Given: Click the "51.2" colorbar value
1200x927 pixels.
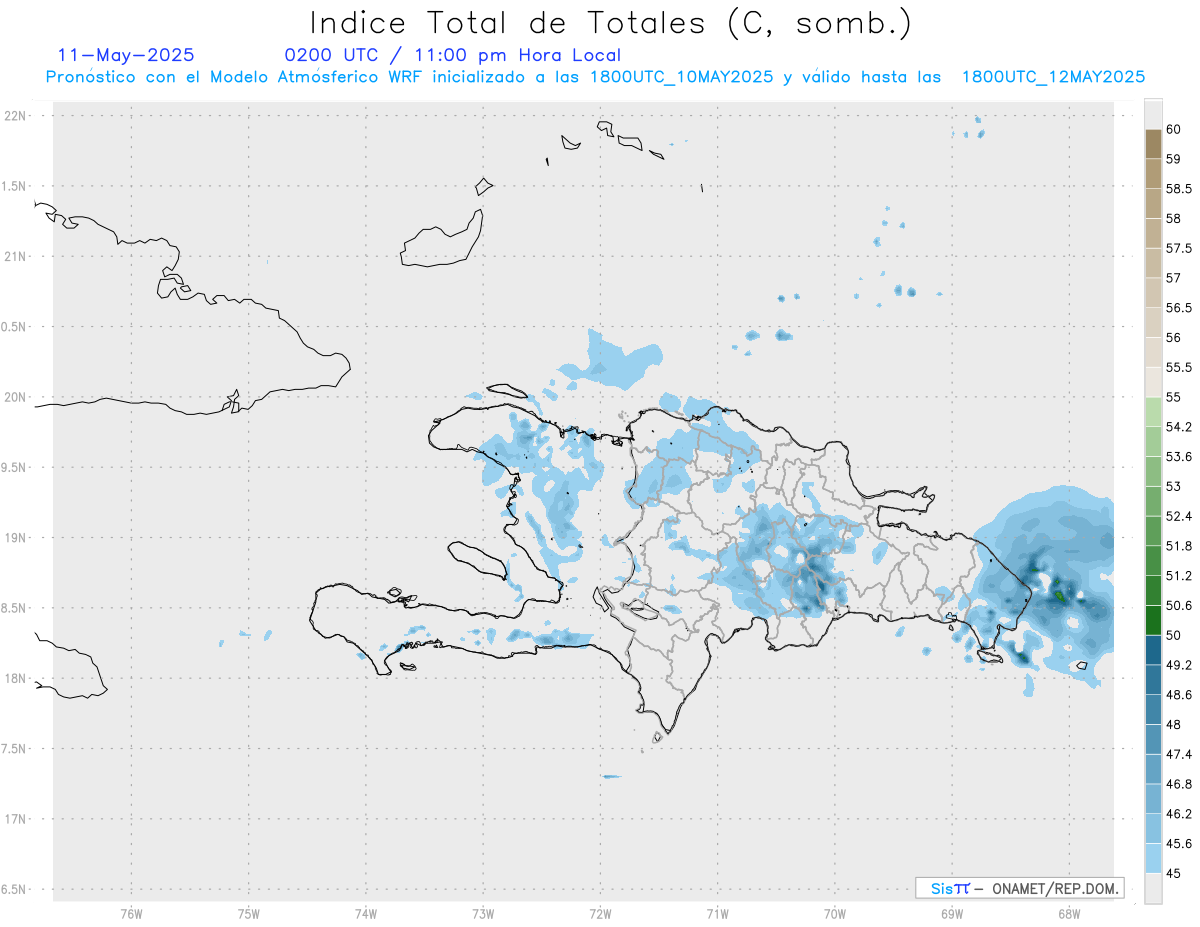Looking at the screenshot, I should [x=1179, y=576].
